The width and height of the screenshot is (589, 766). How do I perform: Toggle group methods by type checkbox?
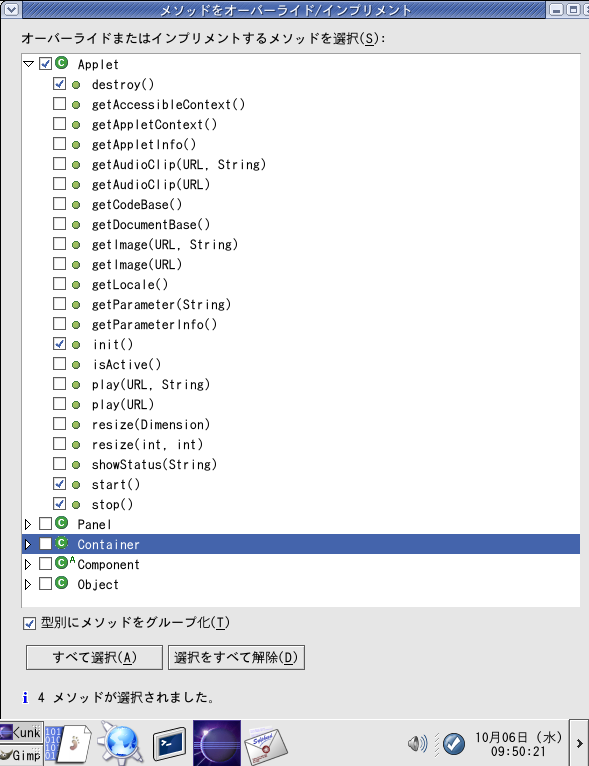(x=29, y=623)
